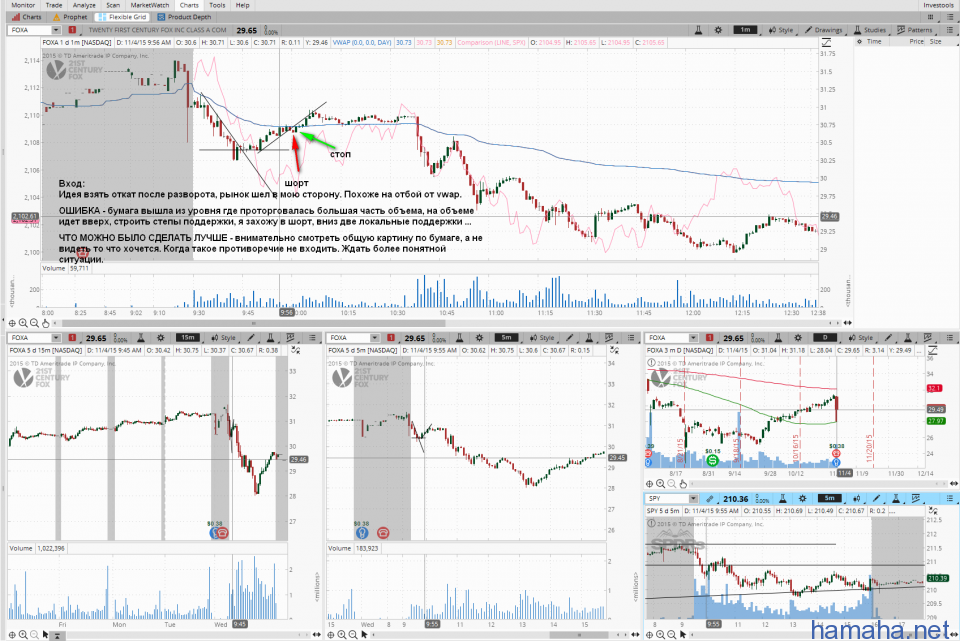Image resolution: width=960 pixels, height=641 pixels.
Task: Open the Trade menu tab
Action: coord(54,5)
